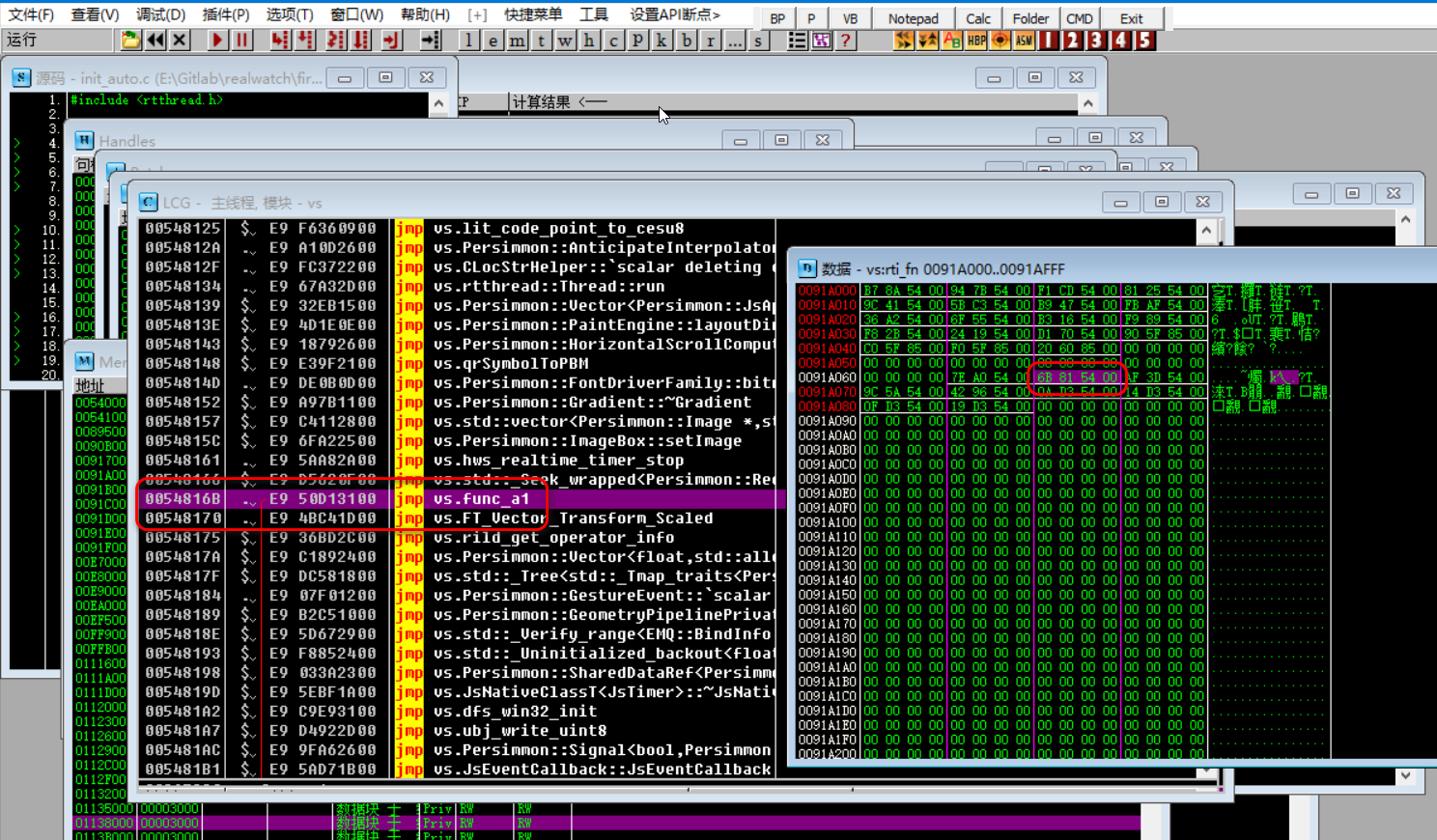Click the Folder button
This screenshot has width=1437, height=840.
(1030, 18)
